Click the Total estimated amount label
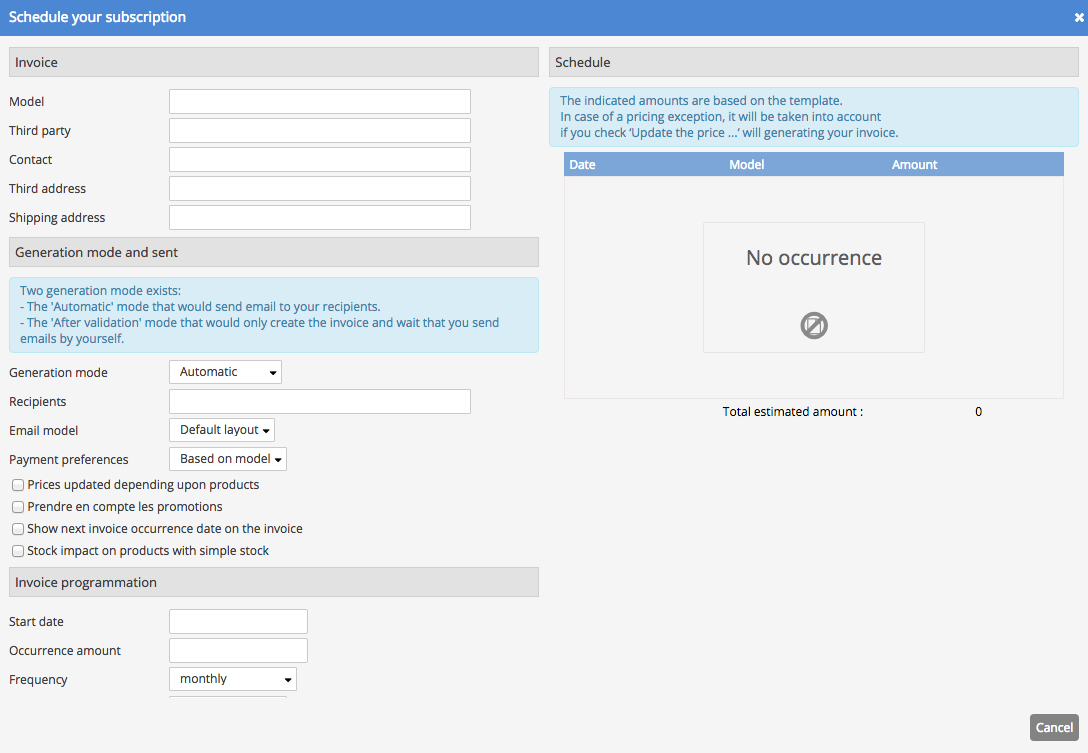 (x=793, y=412)
